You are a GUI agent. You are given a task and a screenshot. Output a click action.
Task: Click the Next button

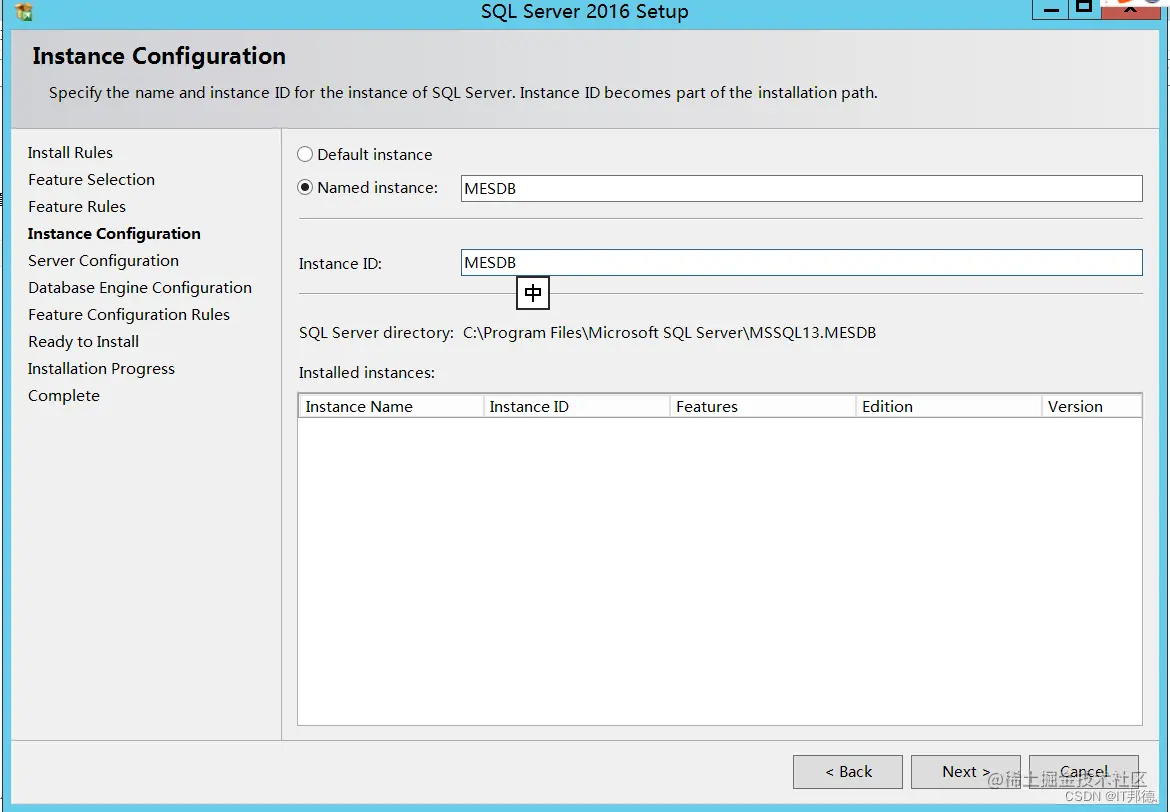965,772
